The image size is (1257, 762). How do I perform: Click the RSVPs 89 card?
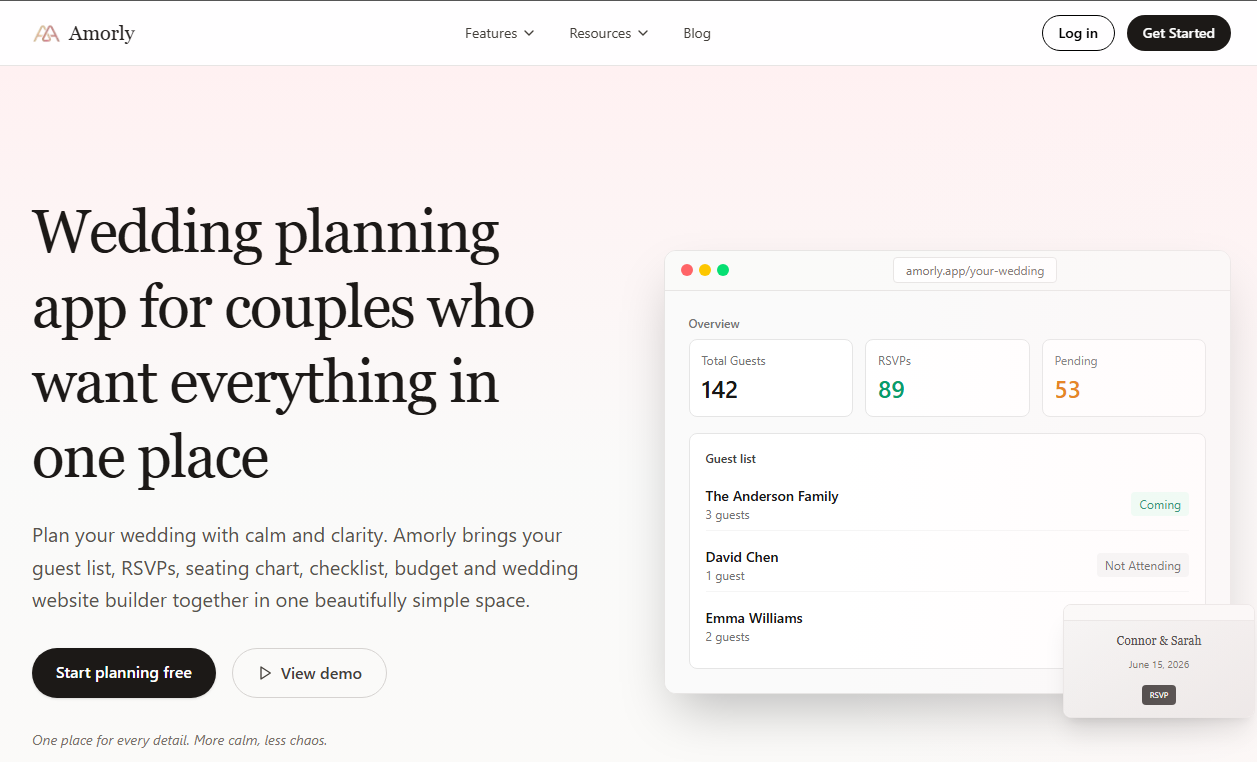(947, 378)
